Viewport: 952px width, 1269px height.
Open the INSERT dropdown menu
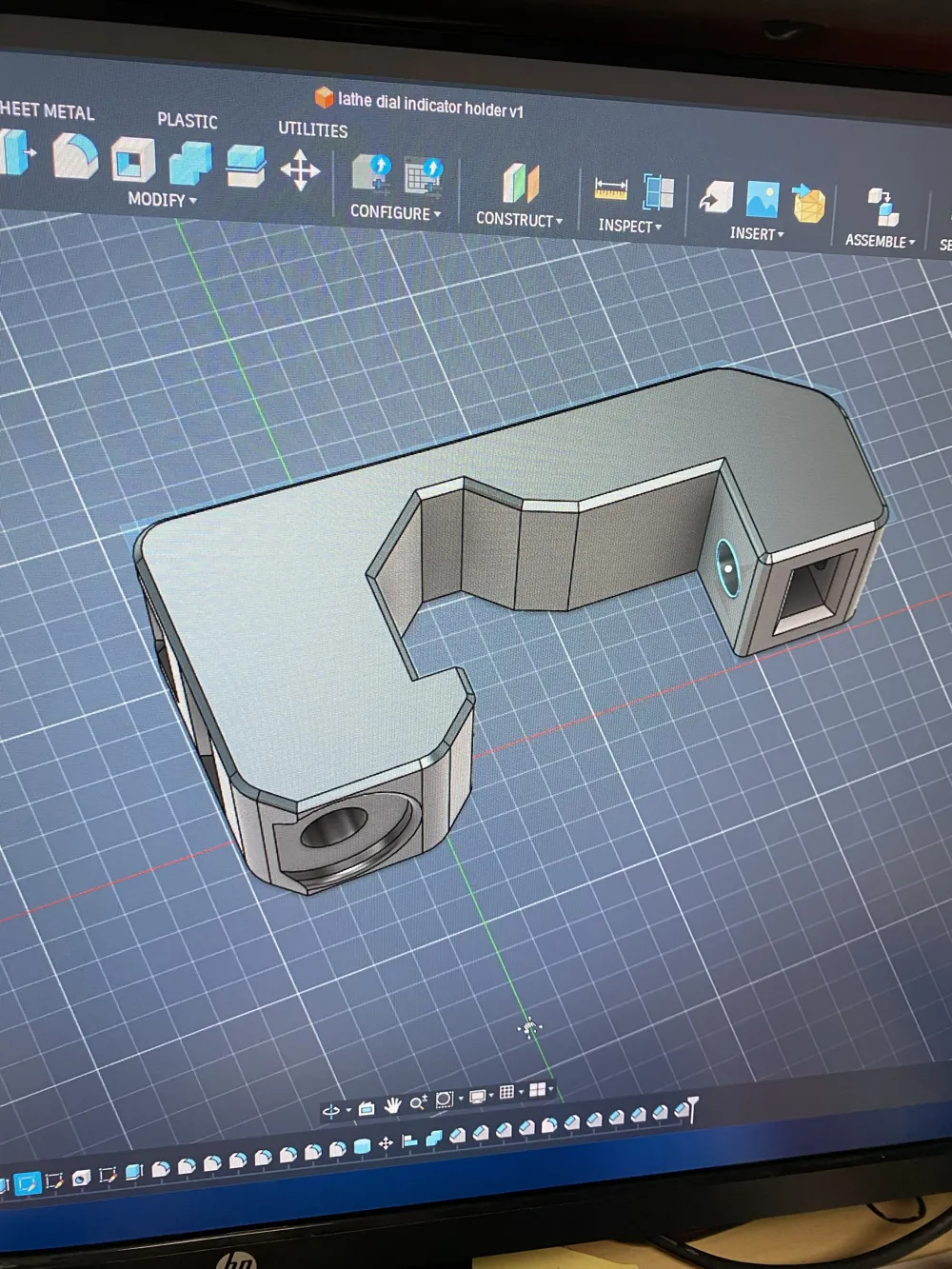(757, 233)
